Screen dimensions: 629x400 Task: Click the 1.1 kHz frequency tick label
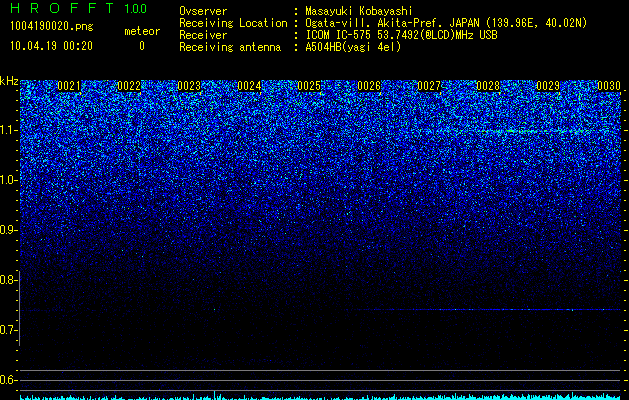point(8,130)
